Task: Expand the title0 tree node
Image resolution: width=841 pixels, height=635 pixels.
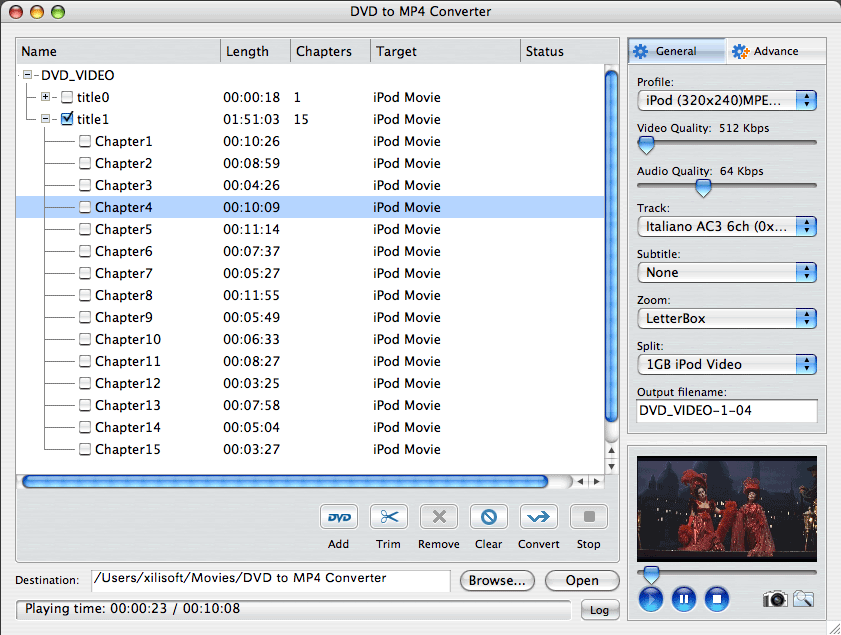Action: [x=45, y=97]
